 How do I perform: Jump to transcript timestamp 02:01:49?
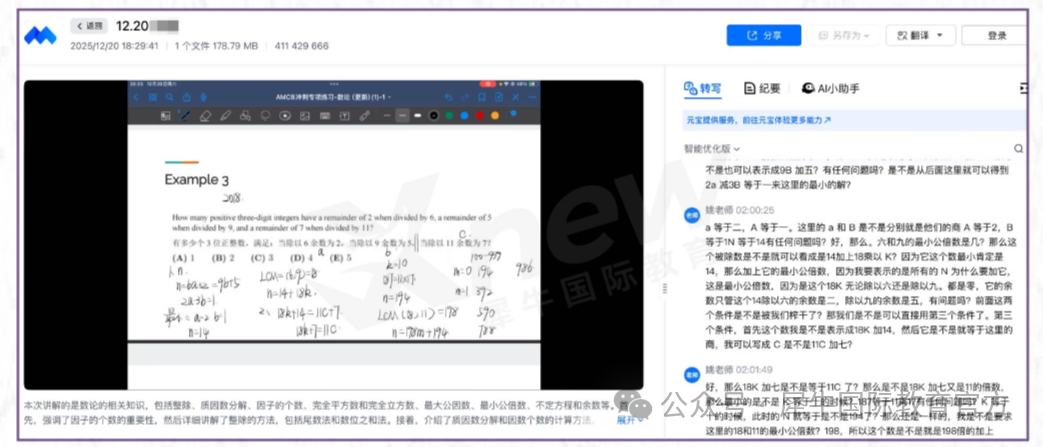click(x=756, y=370)
